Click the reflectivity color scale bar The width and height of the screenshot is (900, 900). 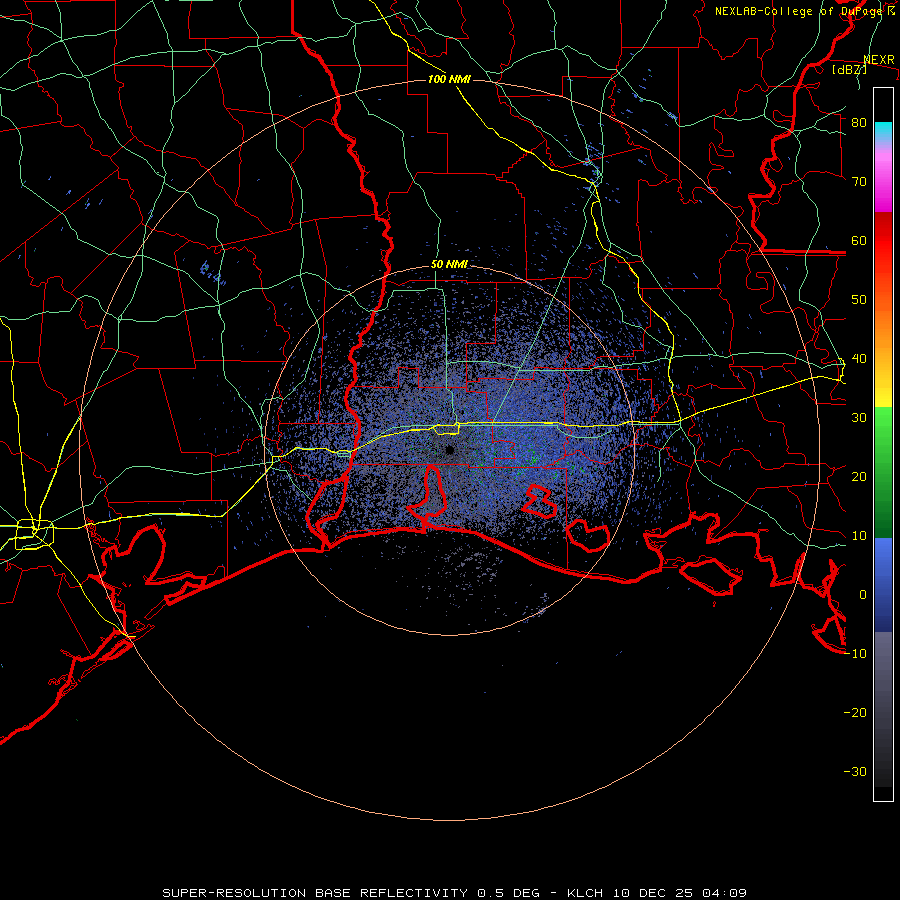point(883,444)
